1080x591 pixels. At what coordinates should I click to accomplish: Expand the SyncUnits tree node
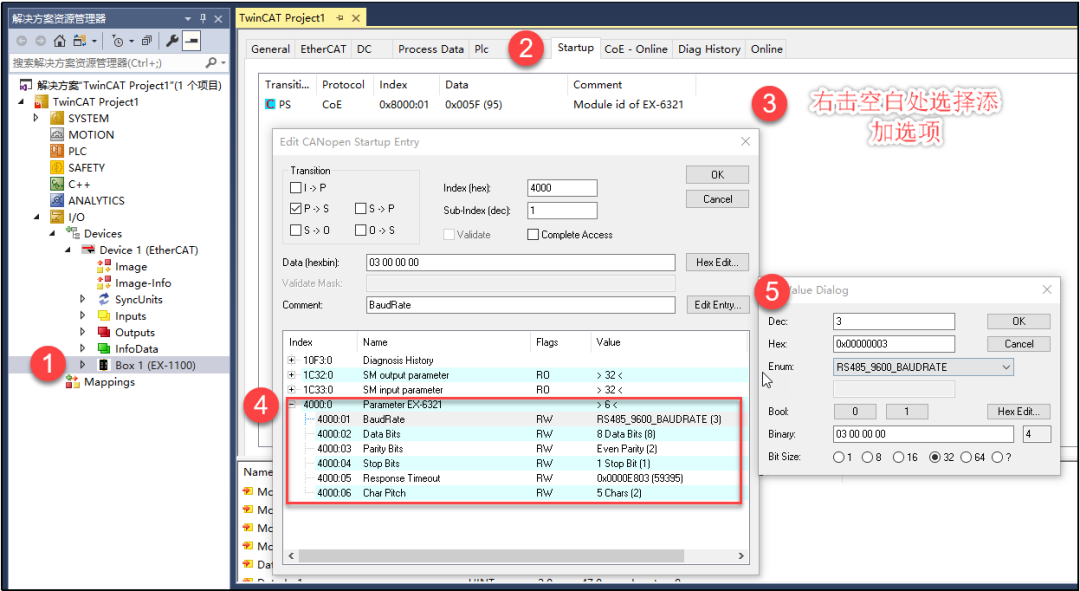pyautogui.click(x=83, y=300)
